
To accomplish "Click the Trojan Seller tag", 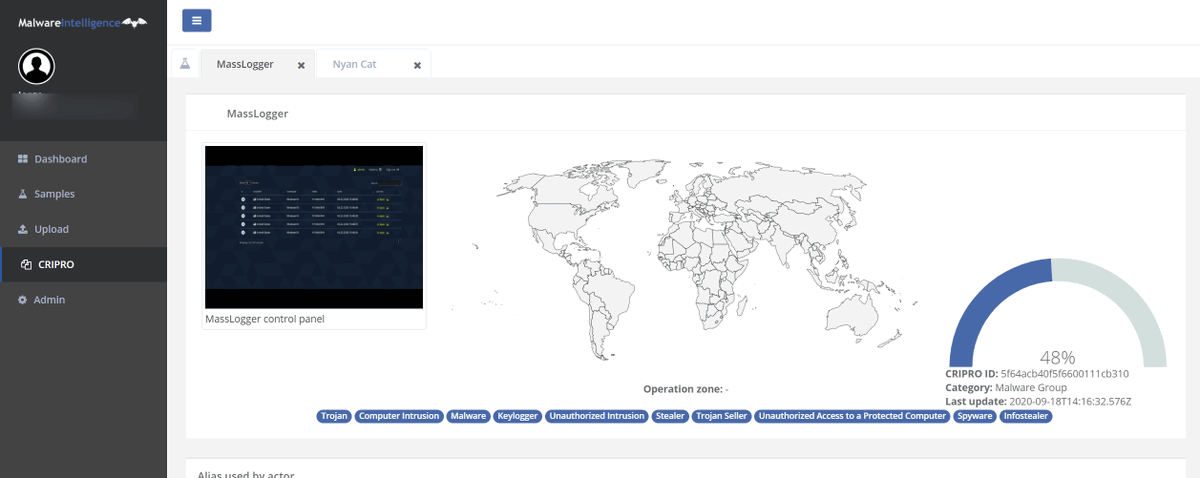I will point(721,416).
